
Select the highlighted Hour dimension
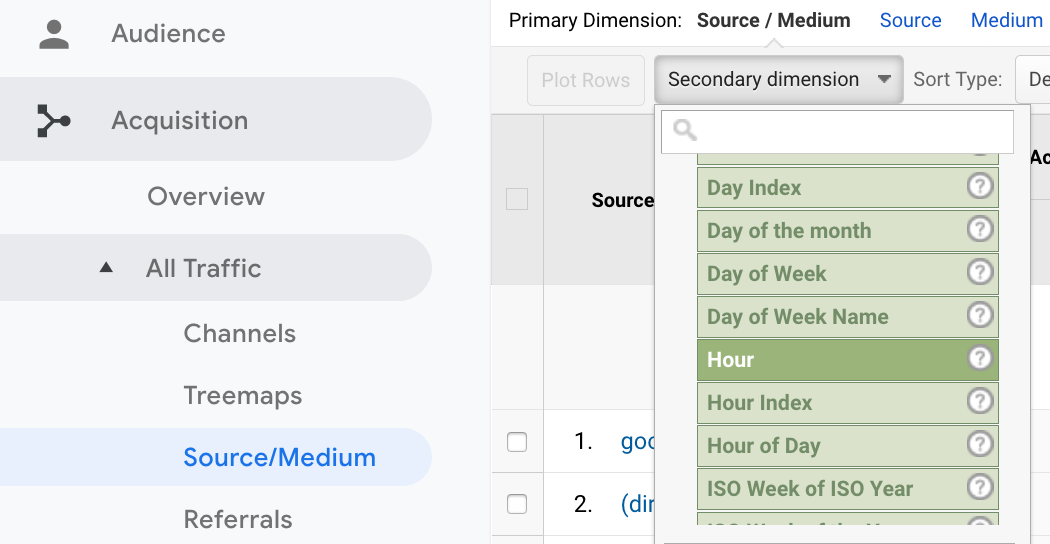point(848,360)
